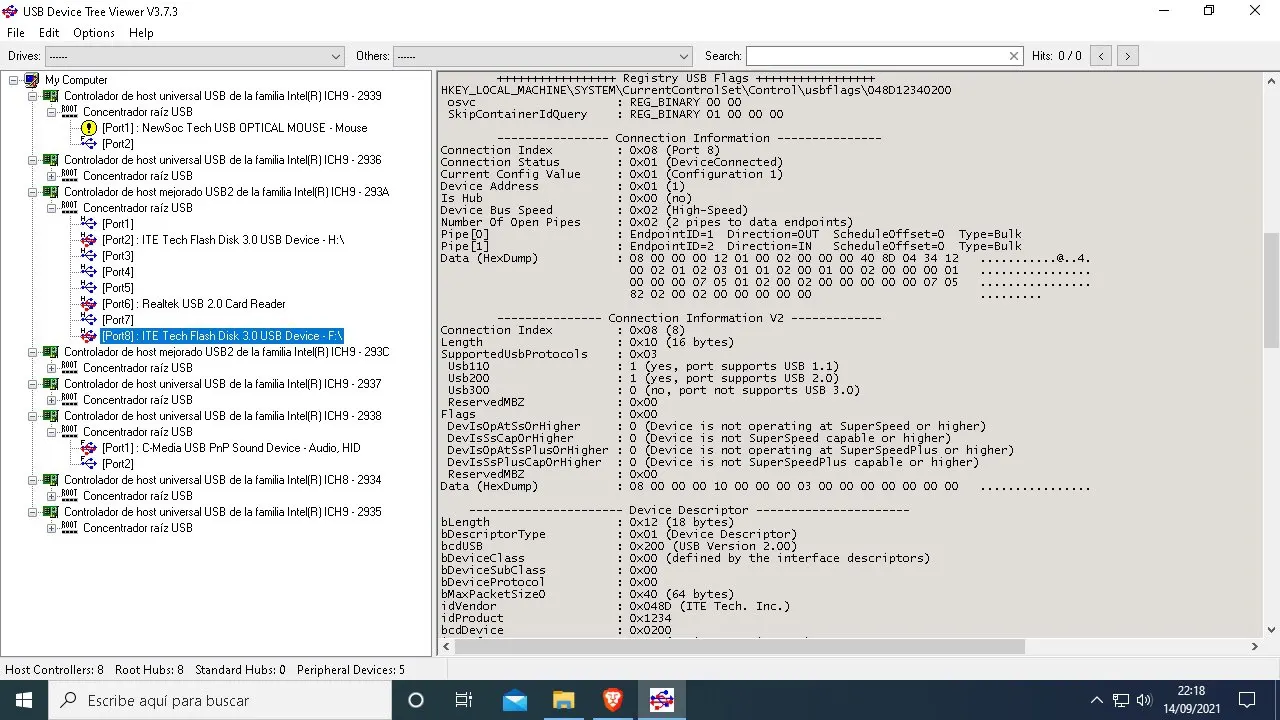
Task: Click the 'idVendor' line in device descriptor
Action: (x=615, y=606)
